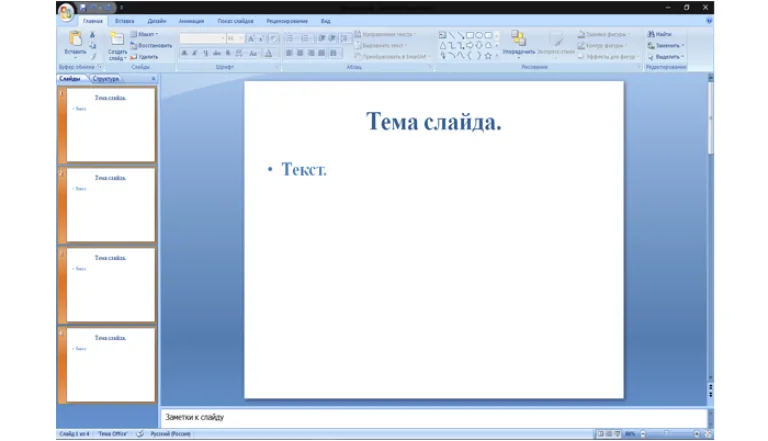Toggle Strikethrough (abc) formatting
The height and width of the screenshot is (441, 768).
point(217,53)
